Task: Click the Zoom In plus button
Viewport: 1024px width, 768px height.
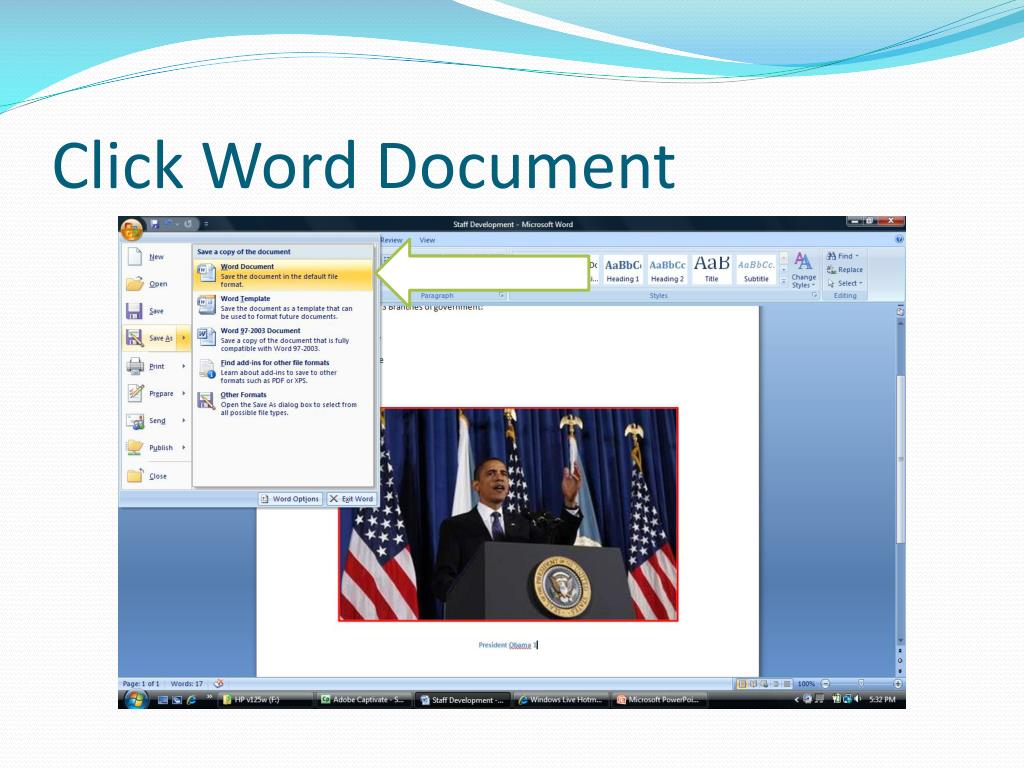Action: pyautogui.click(x=898, y=684)
